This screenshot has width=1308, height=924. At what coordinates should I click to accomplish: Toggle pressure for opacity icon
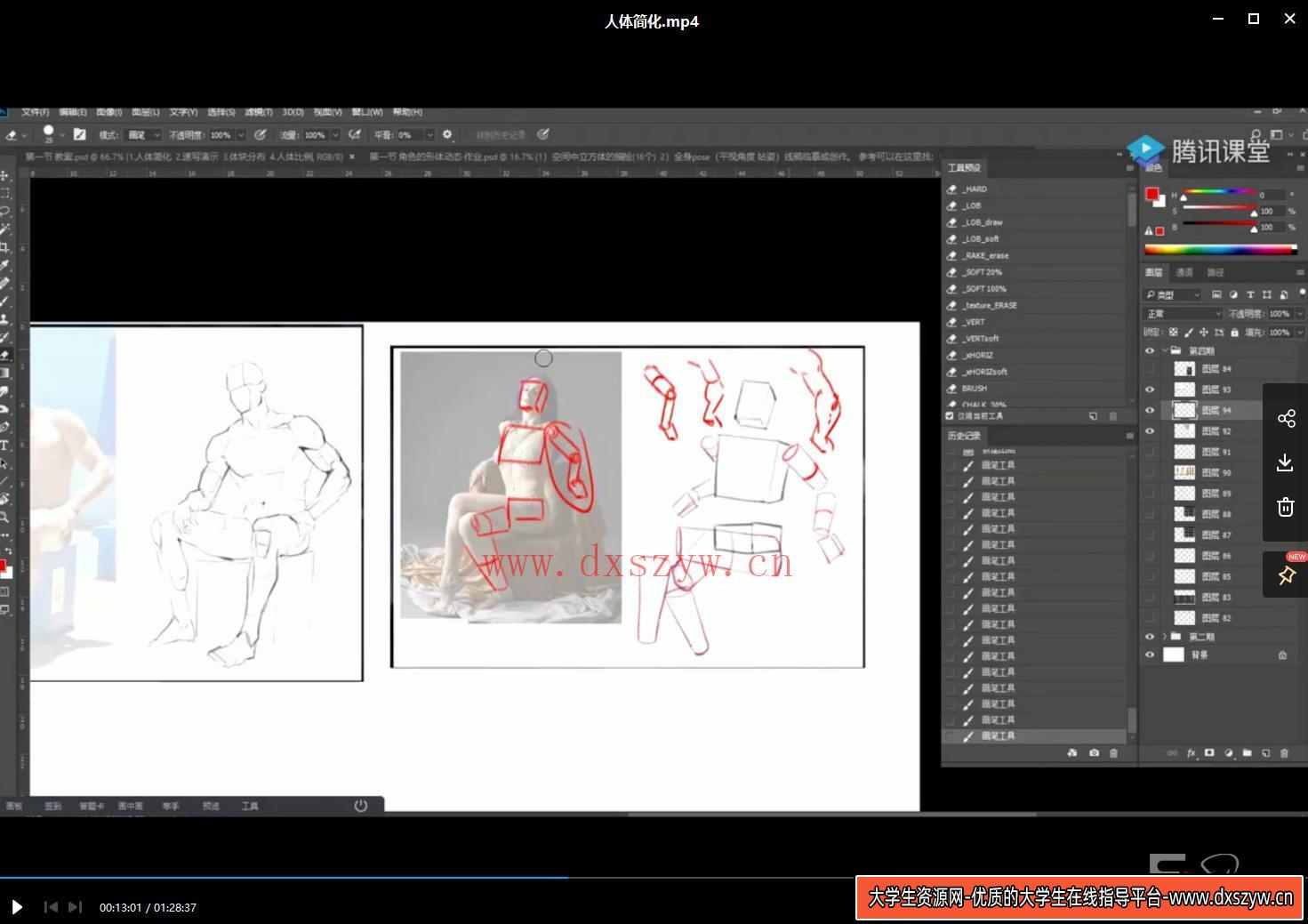(261, 135)
